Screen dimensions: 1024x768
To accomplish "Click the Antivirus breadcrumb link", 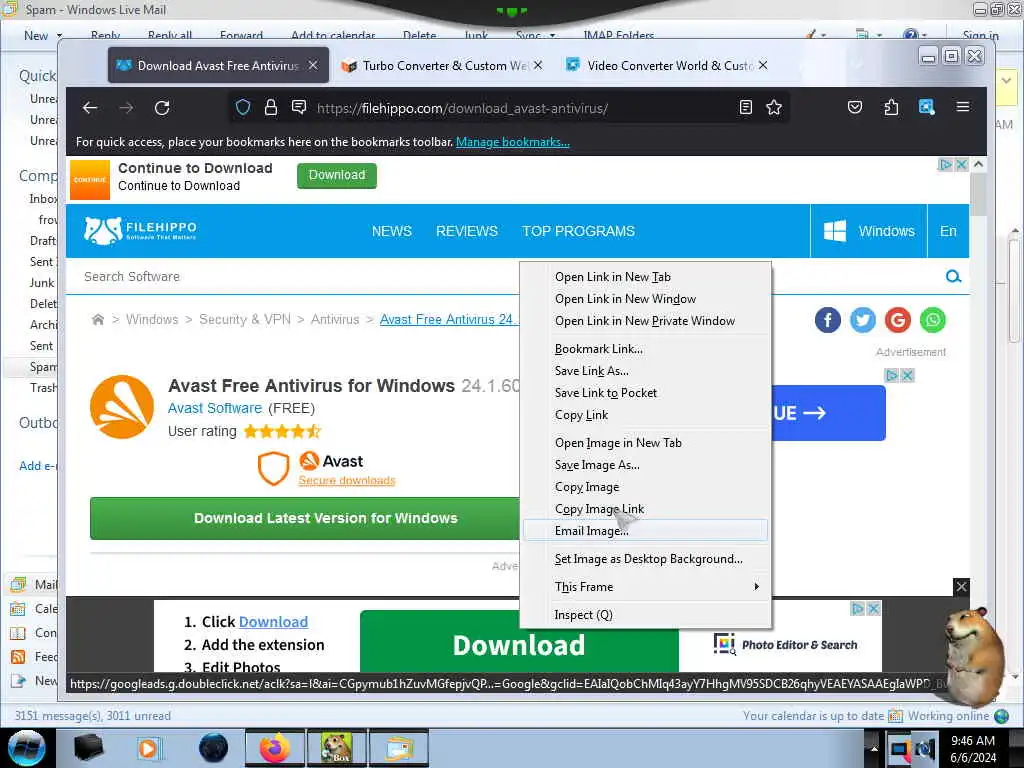I will tap(335, 319).
